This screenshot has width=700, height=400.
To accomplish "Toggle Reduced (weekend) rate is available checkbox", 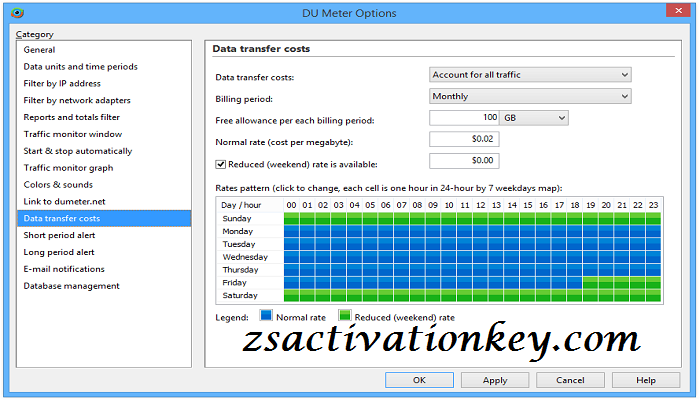I will coord(221,164).
